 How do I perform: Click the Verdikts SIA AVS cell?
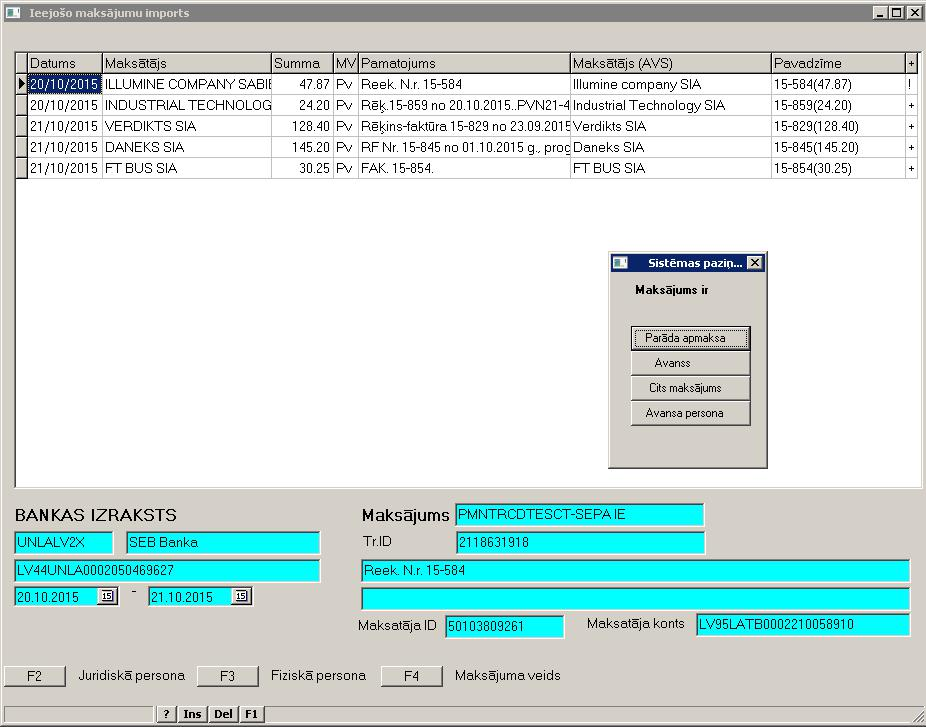coord(671,126)
